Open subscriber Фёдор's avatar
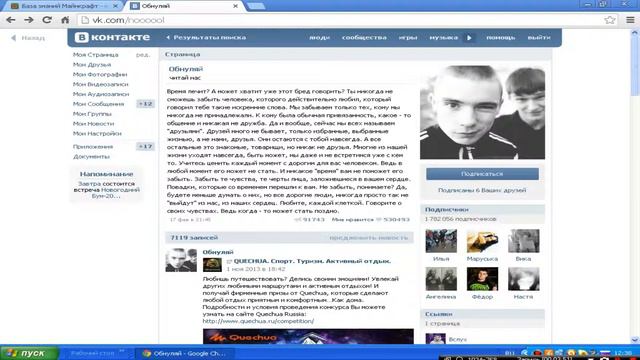 click(482, 279)
